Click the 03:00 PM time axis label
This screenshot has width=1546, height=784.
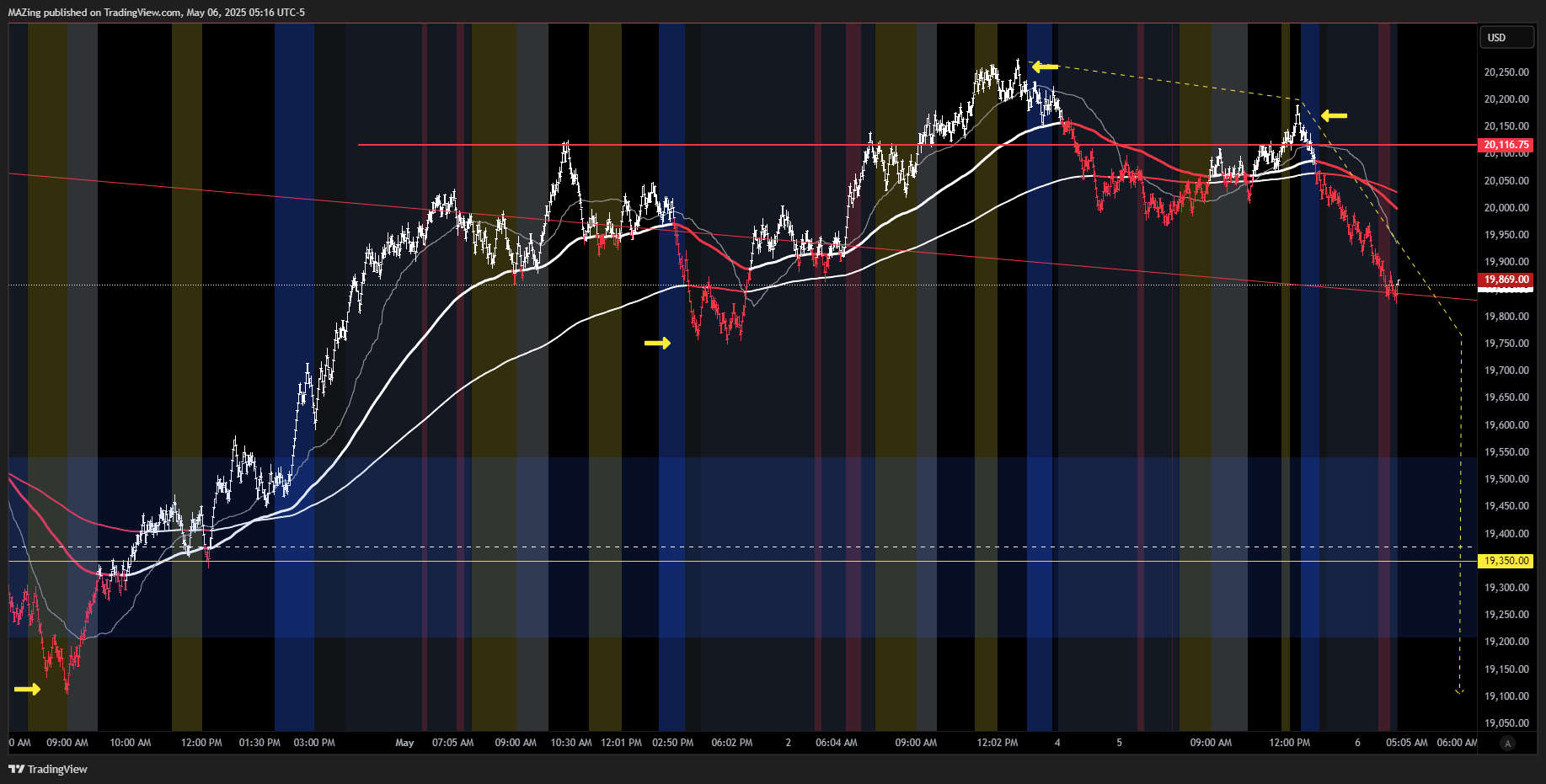click(x=314, y=743)
